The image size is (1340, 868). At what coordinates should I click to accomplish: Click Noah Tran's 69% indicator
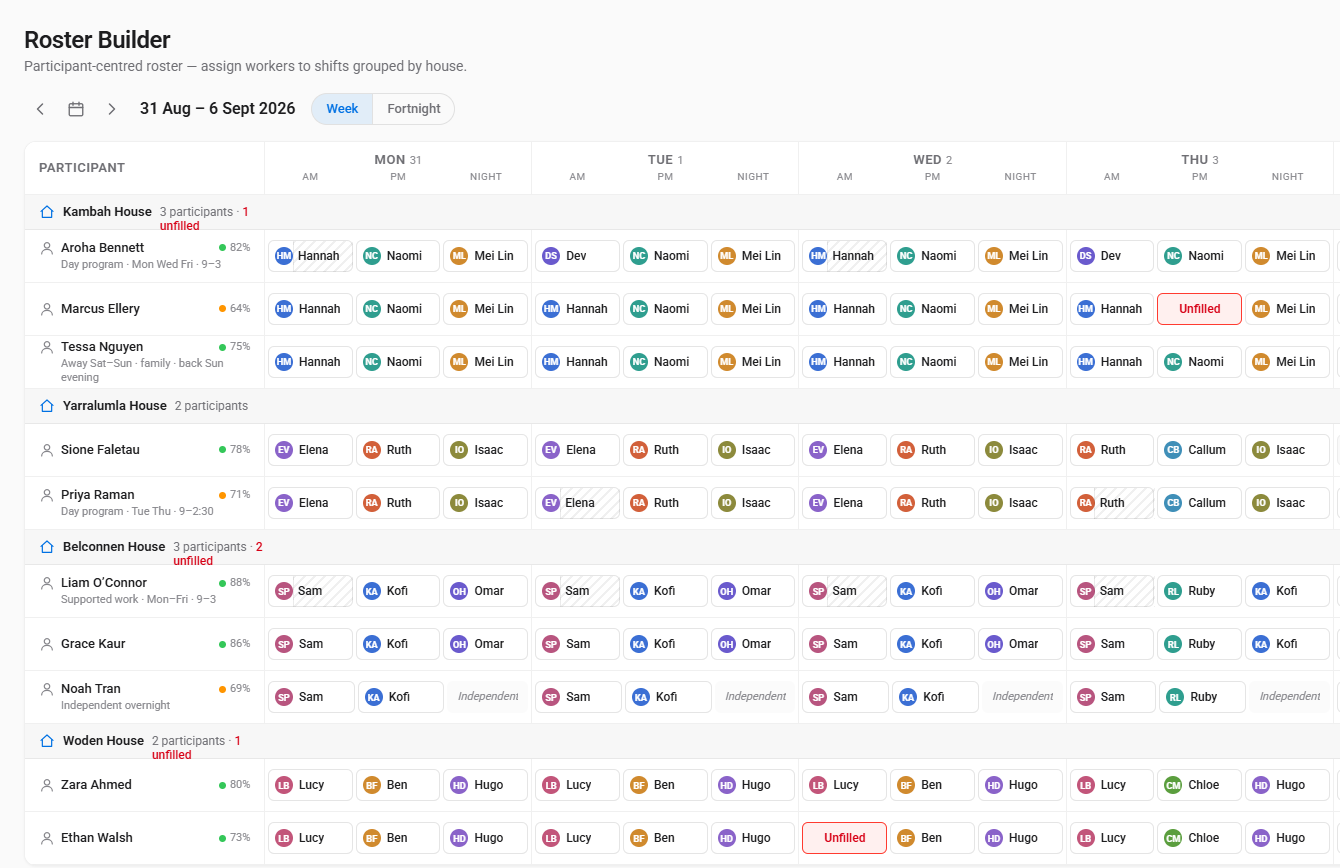[x=234, y=689]
